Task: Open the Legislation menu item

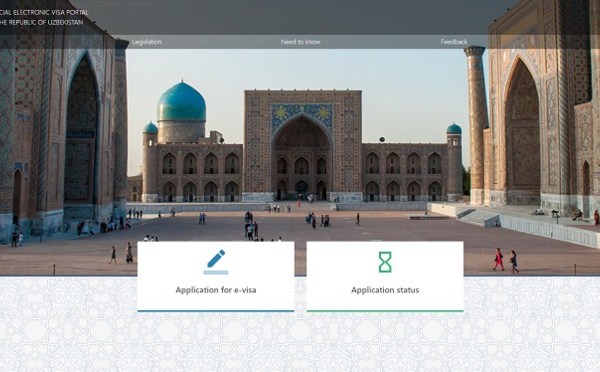Action: coord(147,42)
